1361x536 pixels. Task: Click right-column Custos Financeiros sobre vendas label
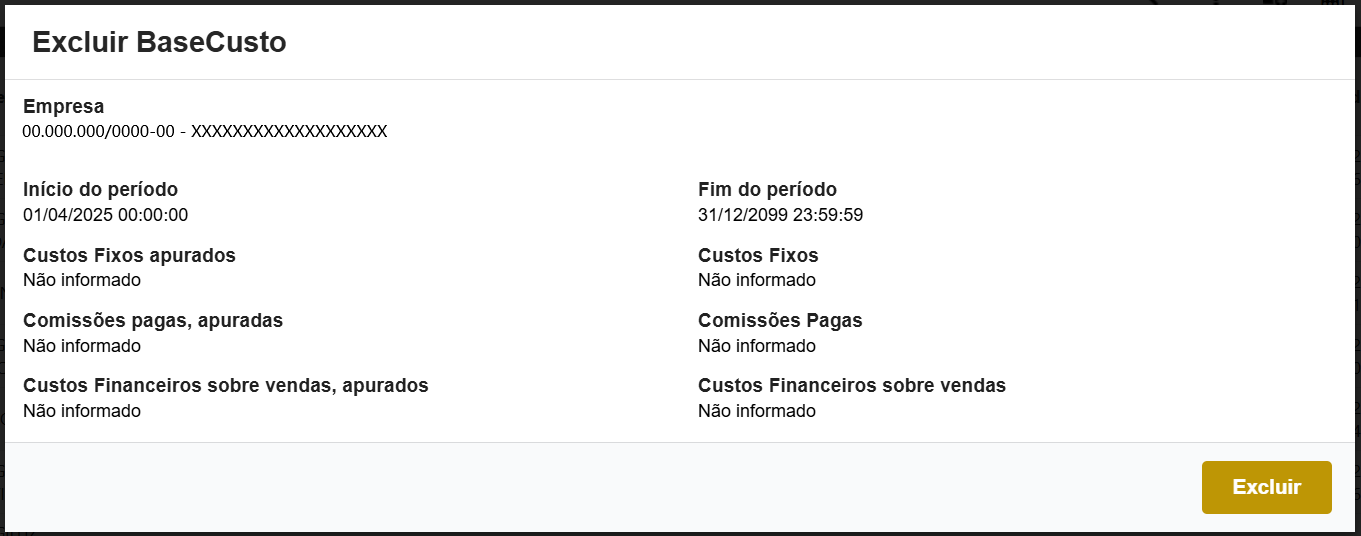click(851, 385)
